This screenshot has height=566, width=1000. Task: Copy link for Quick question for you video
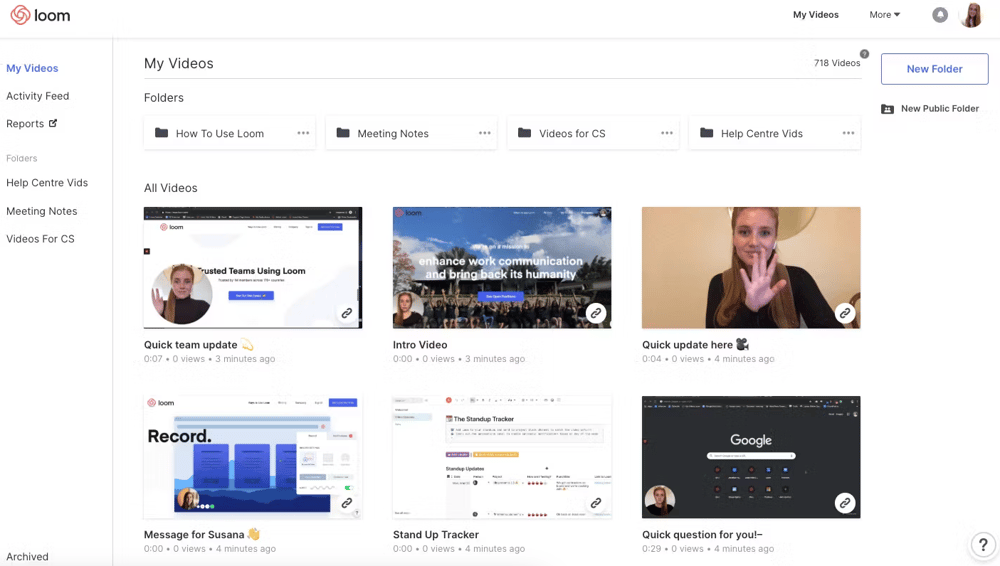pos(845,503)
